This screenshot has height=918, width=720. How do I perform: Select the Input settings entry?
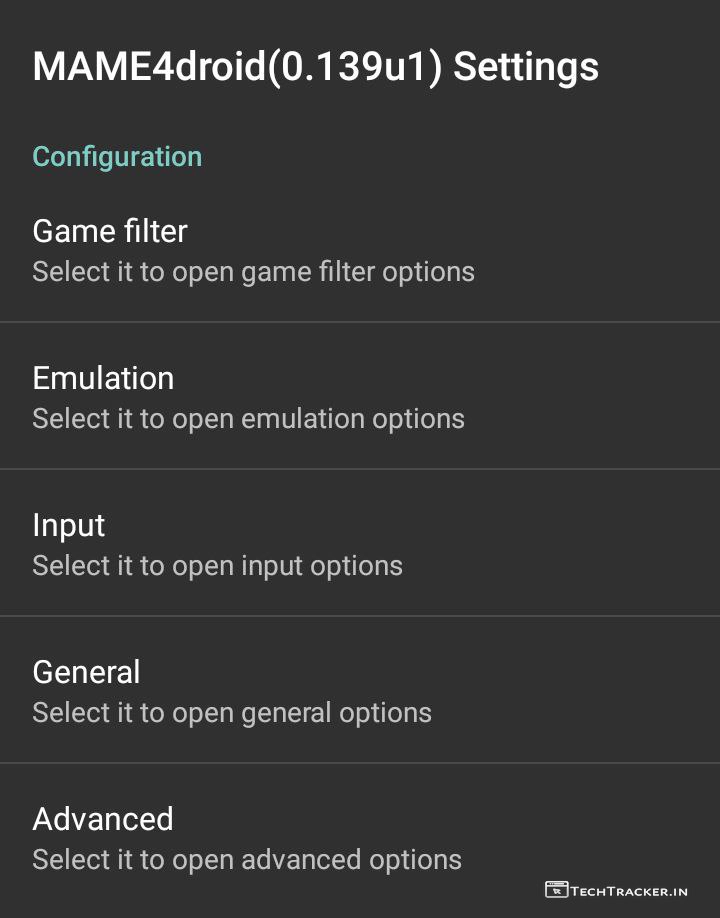(x=68, y=526)
